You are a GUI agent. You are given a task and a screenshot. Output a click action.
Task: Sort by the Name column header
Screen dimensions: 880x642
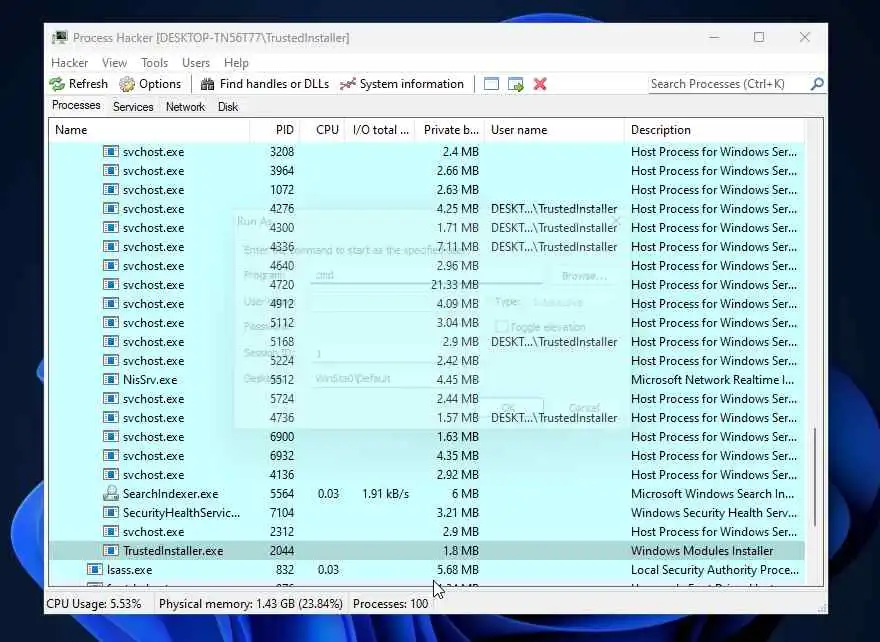coord(149,130)
